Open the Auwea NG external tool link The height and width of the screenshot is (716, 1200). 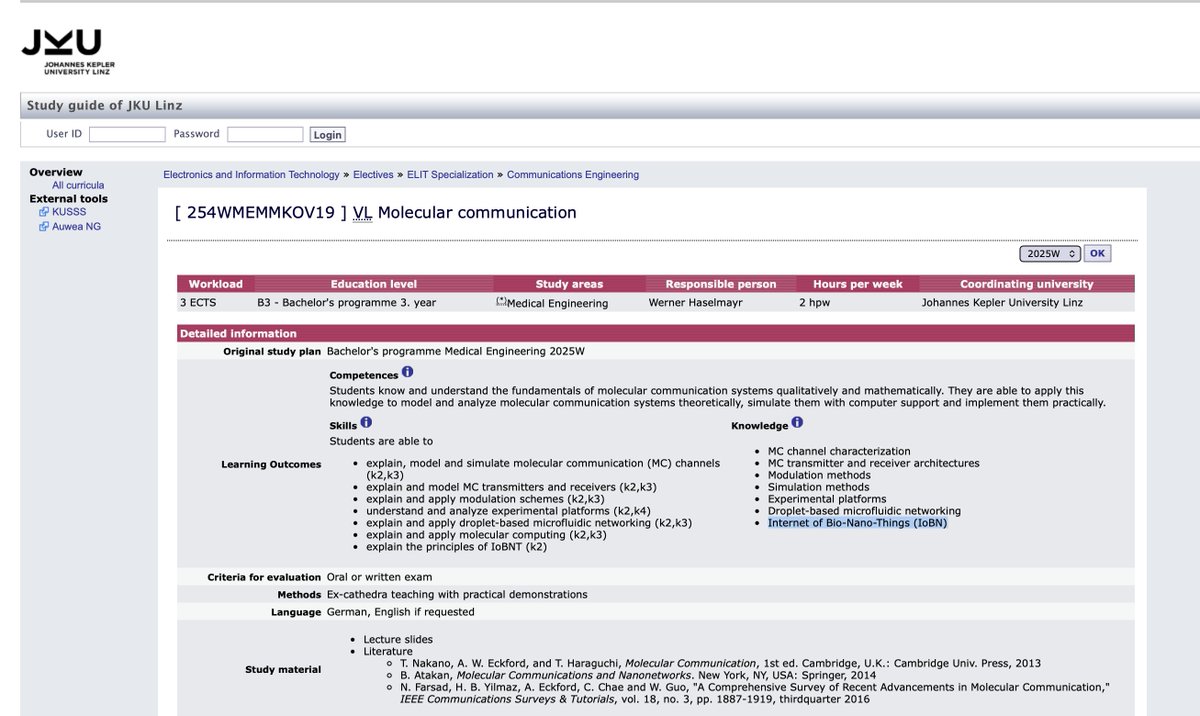[x=76, y=226]
